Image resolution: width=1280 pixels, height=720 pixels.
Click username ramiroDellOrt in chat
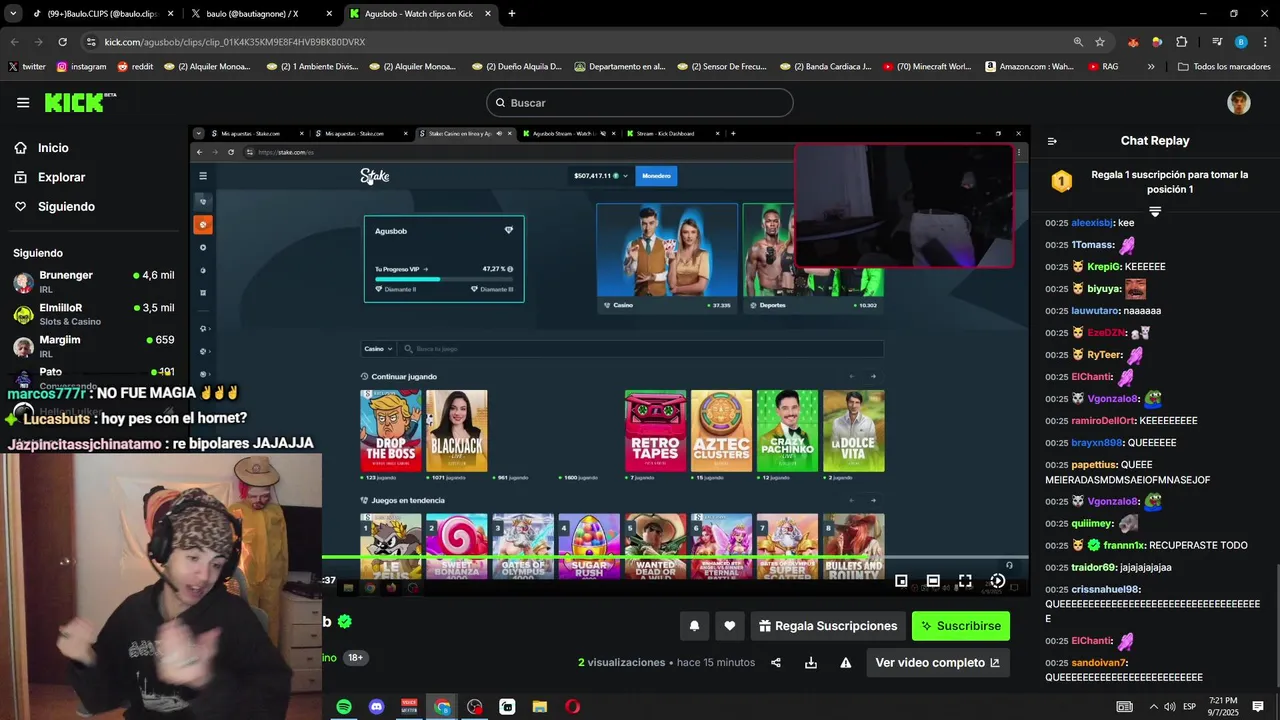pyautogui.click(x=1103, y=421)
